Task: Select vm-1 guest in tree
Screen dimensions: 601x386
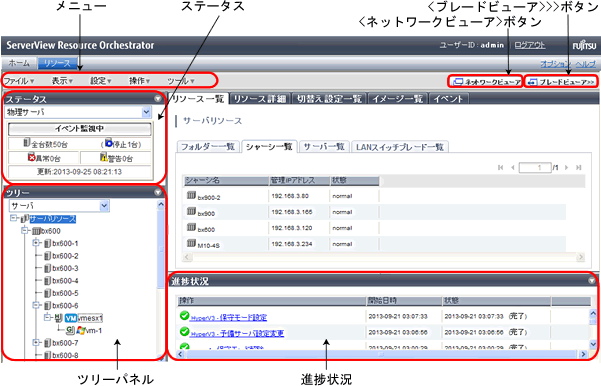Action: click(94, 330)
